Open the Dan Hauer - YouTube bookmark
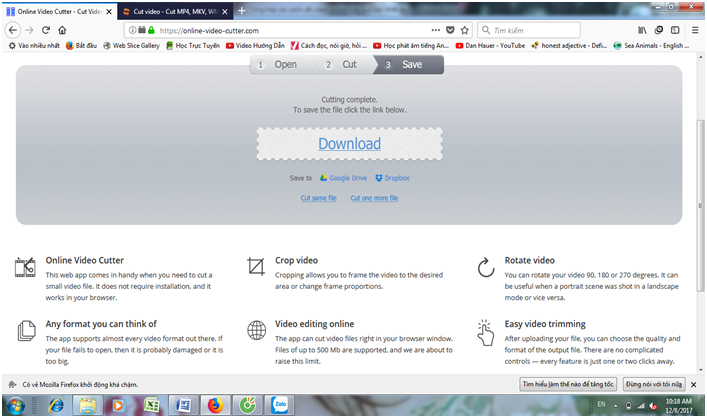Viewport: 707px width, 418px height. click(x=490, y=45)
